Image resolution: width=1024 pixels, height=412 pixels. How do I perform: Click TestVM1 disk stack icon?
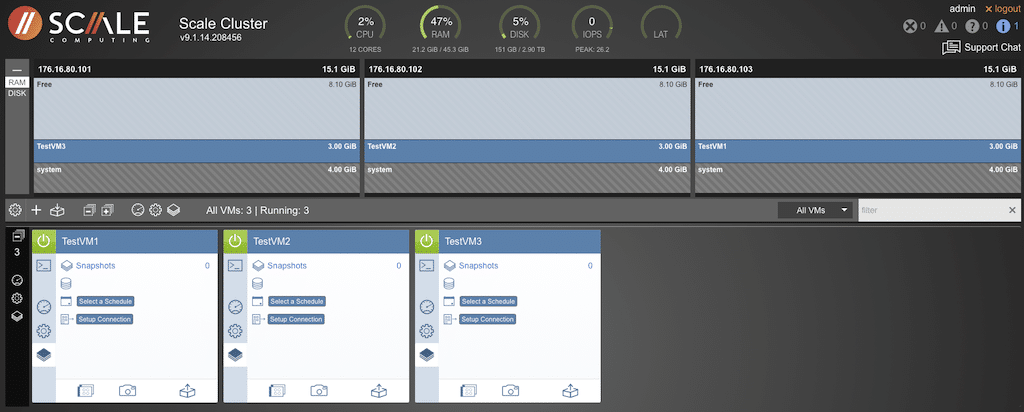pos(65,284)
